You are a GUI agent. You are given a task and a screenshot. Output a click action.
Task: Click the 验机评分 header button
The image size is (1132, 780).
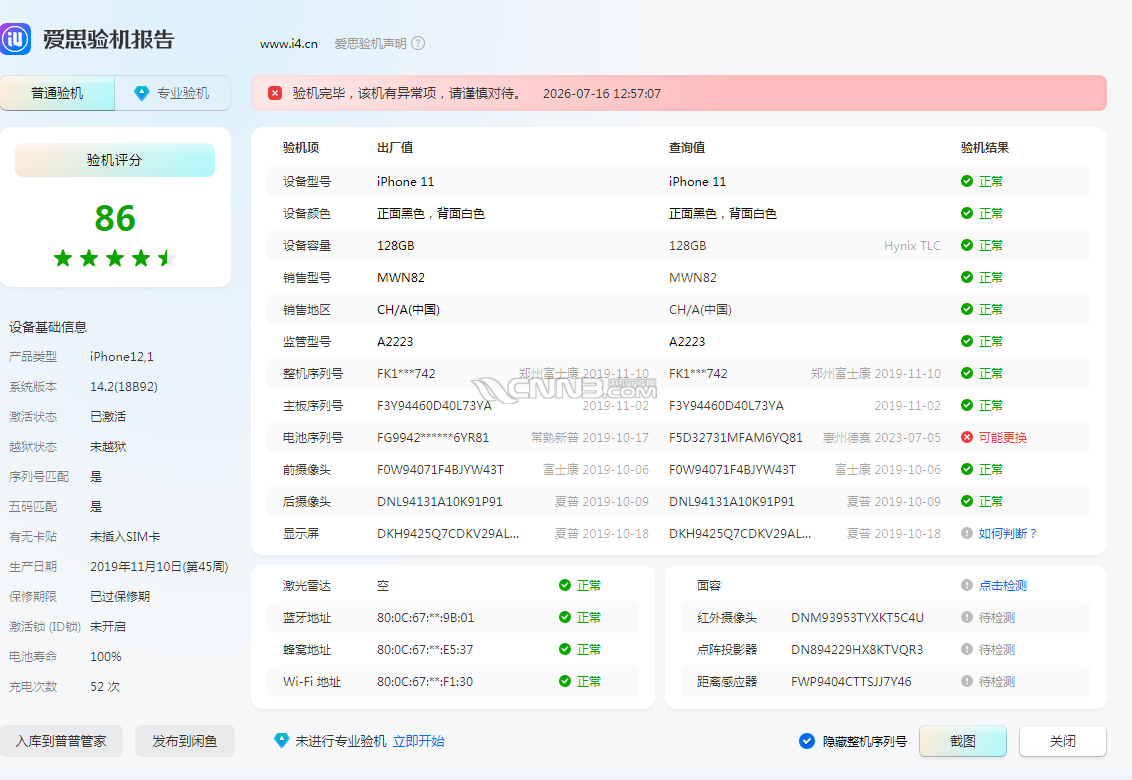click(115, 160)
